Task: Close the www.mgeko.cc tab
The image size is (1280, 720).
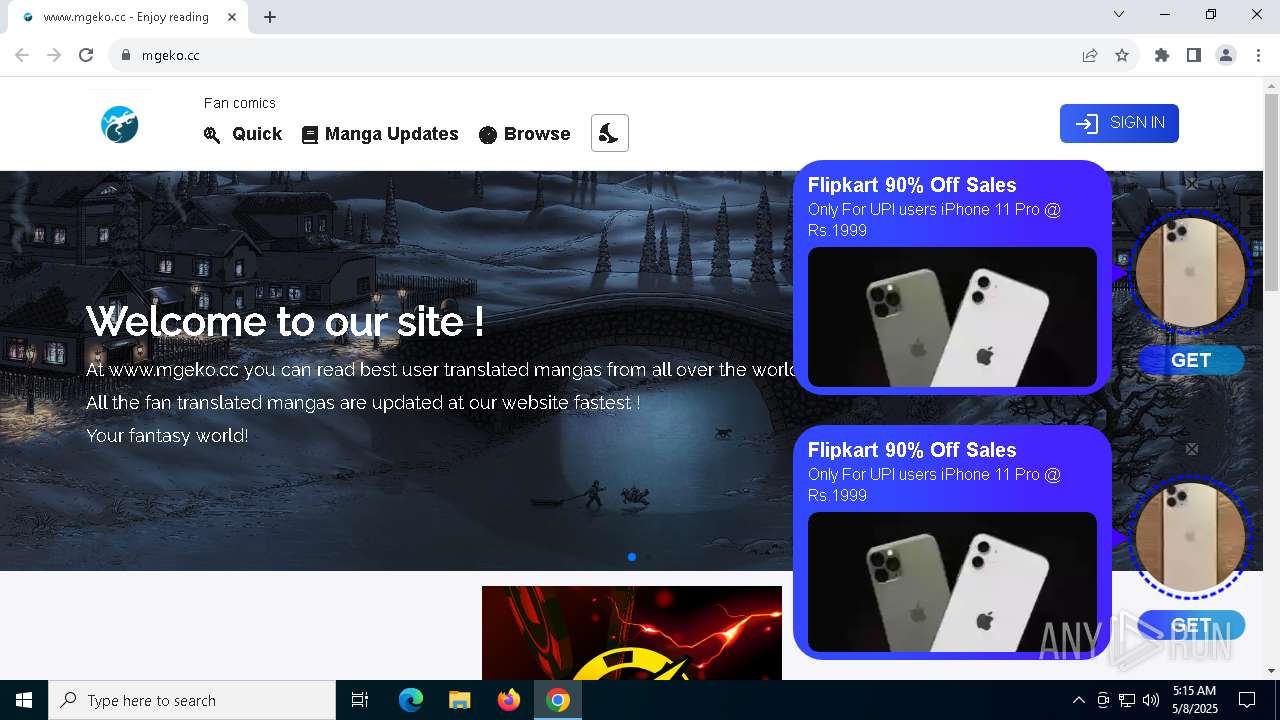Action: pos(232,17)
